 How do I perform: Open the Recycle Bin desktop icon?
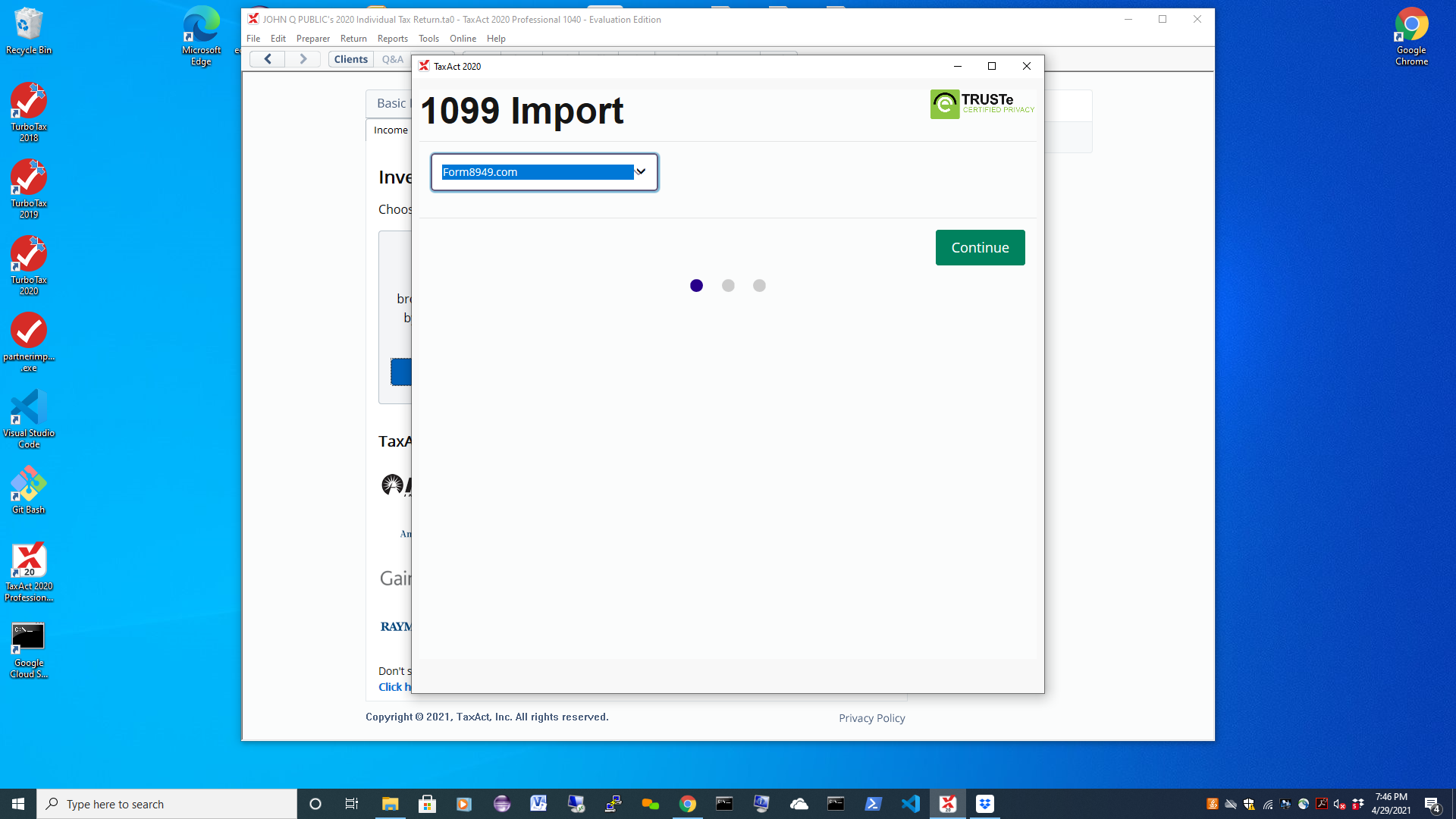29,32
